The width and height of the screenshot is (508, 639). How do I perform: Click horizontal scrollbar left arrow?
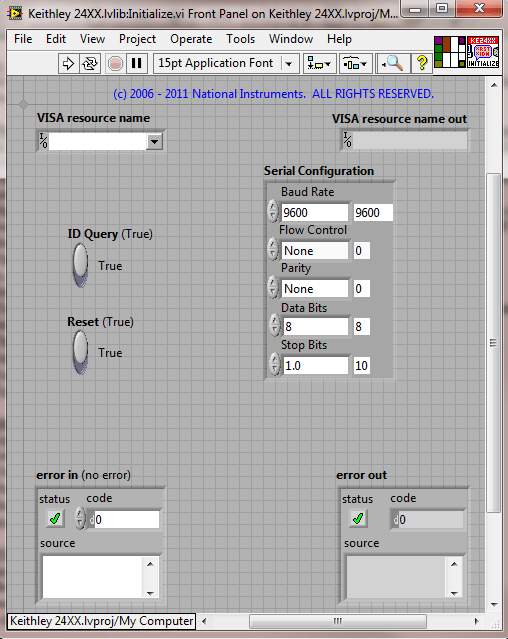pos(204,621)
